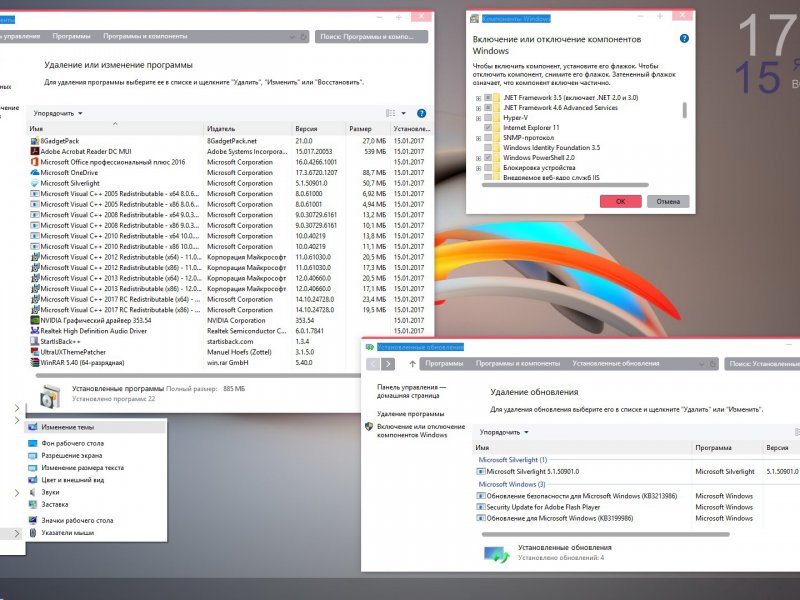This screenshot has height=600, width=800.
Task: Toggle .NET Framework 4.6 Advanced Services checkbox
Action: click(x=488, y=108)
